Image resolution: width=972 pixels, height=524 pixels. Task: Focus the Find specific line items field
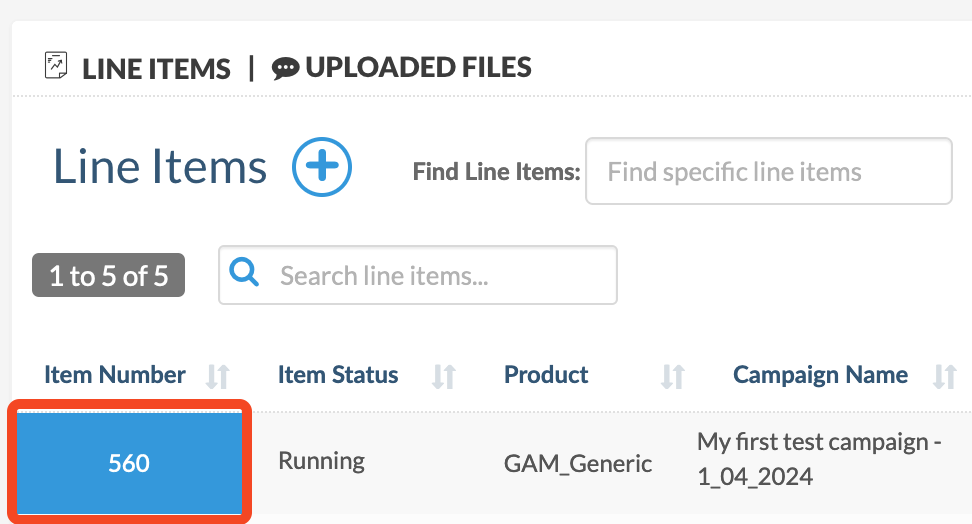pyautogui.click(x=769, y=171)
